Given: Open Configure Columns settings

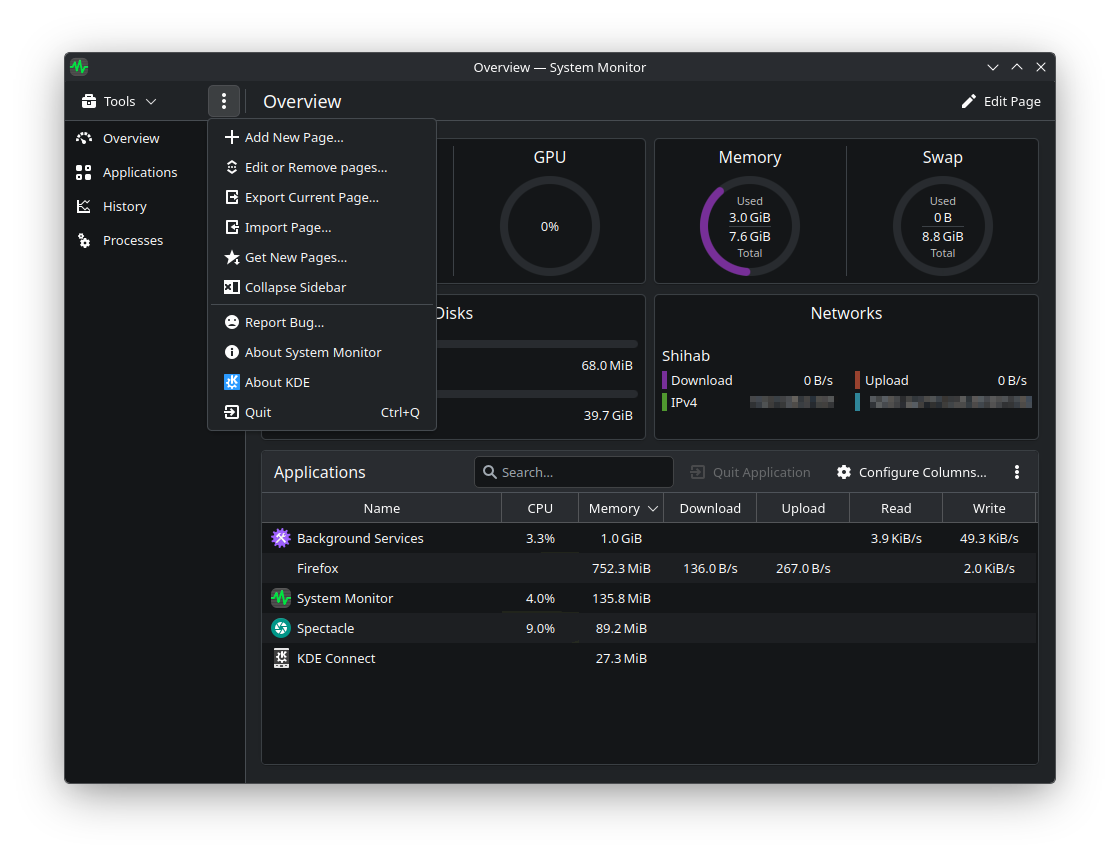Looking at the screenshot, I should [x=911, y=472].
